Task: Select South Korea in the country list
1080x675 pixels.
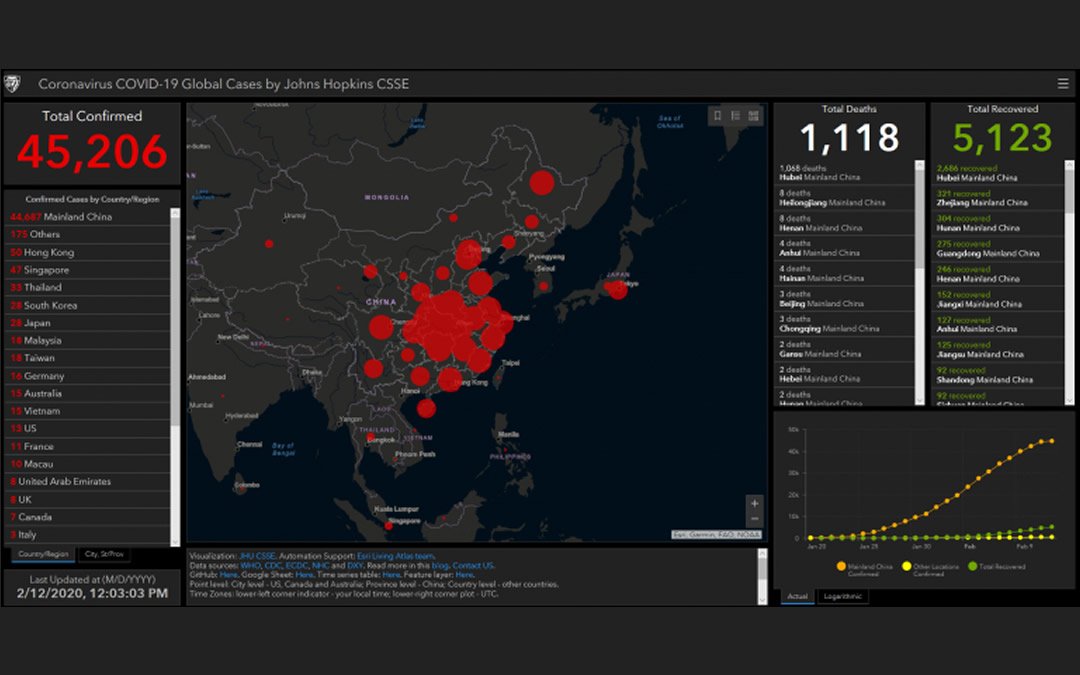Action: [x=87, y=305]
